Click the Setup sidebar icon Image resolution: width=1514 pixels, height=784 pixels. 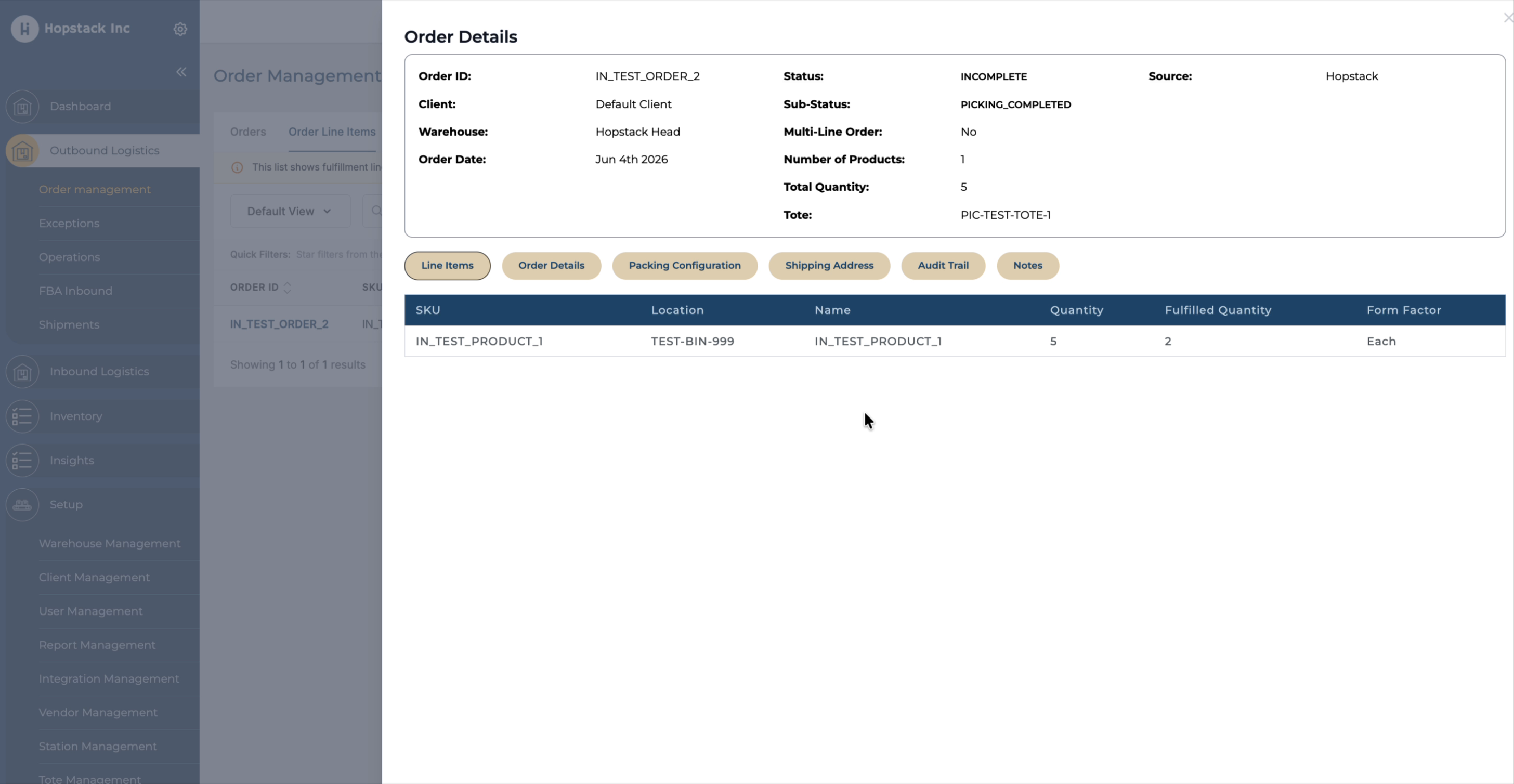22,504
